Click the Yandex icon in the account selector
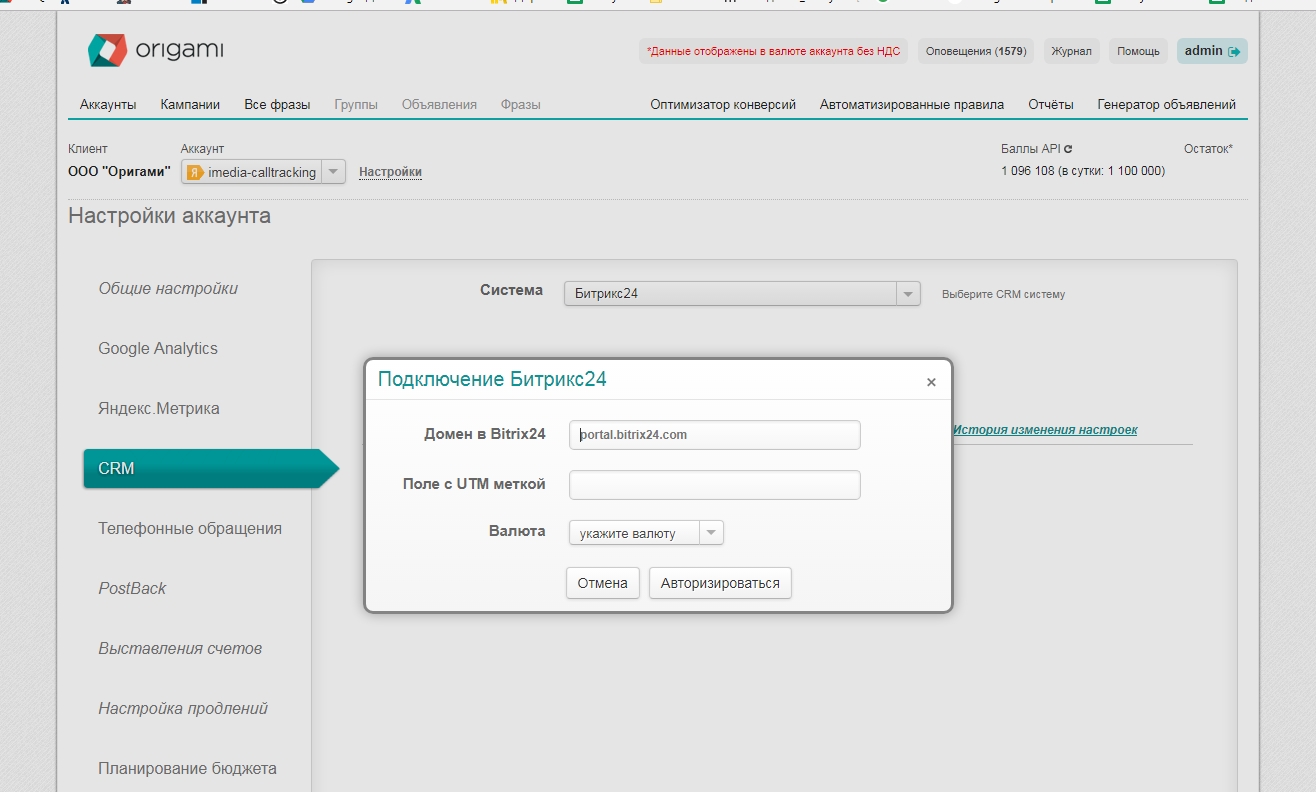The height and width of the screenshot is (792, 1316). pos(195,172)
